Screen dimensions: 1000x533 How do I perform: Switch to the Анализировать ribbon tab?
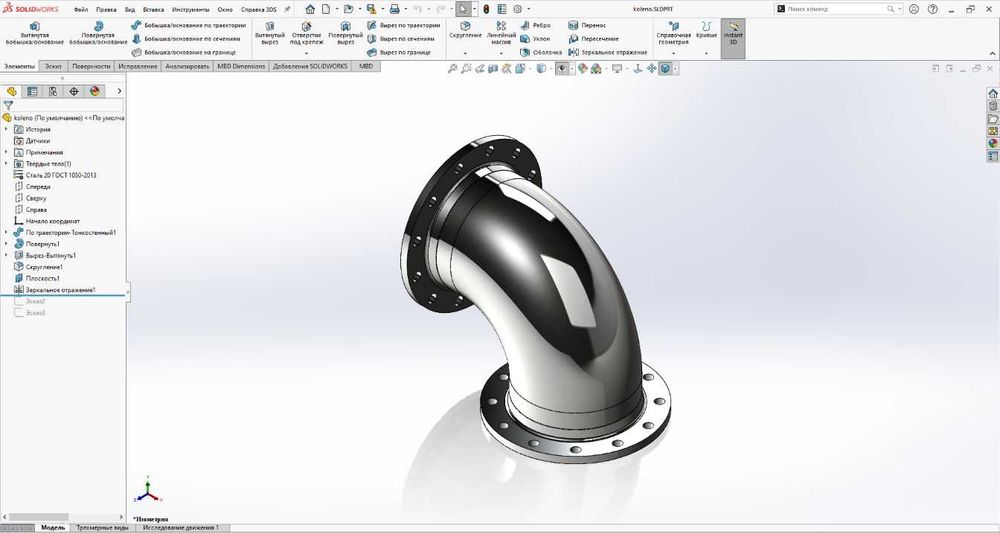(x=187, y=66)
